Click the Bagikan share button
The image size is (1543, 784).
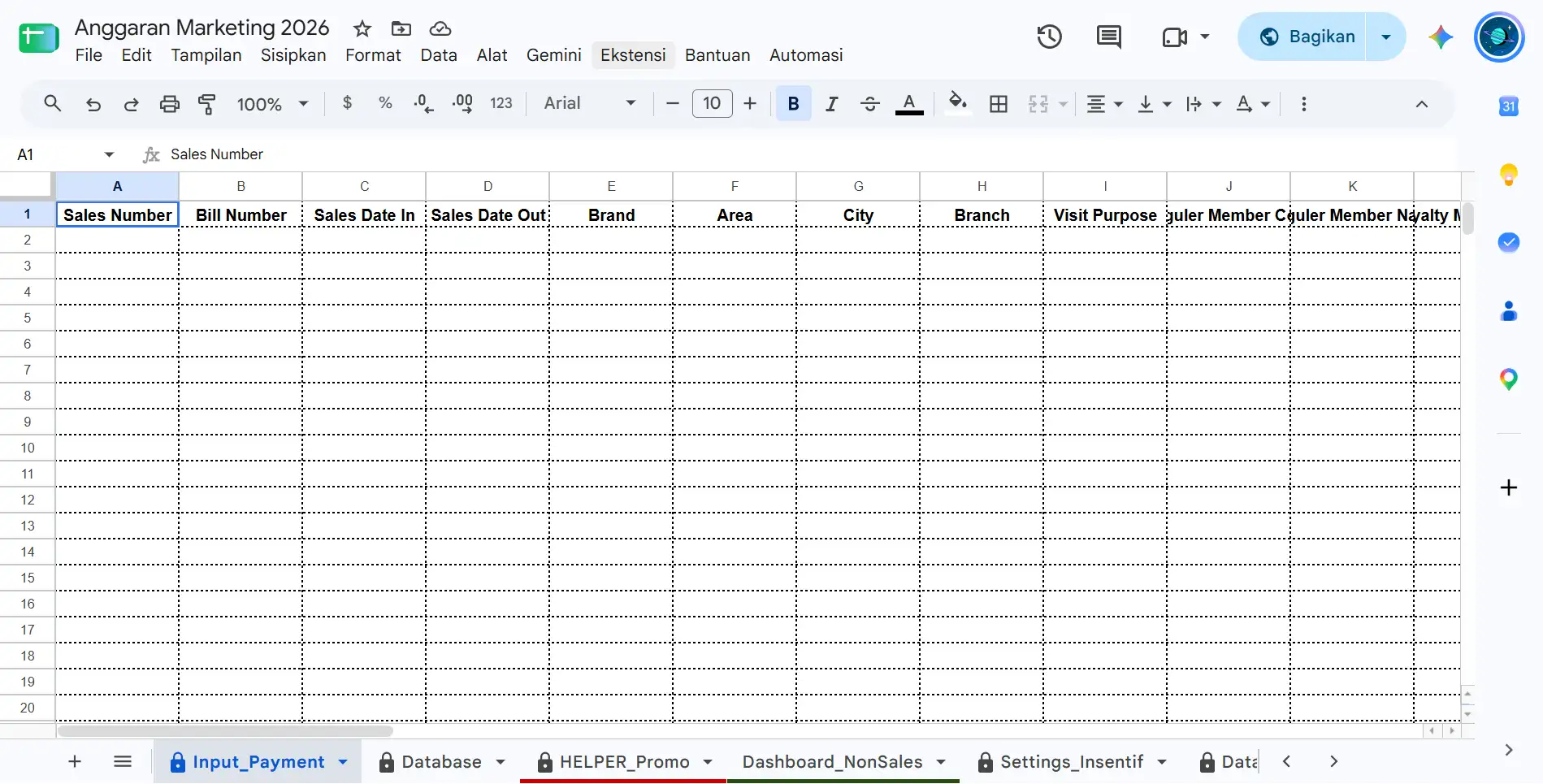(1302, 37)
